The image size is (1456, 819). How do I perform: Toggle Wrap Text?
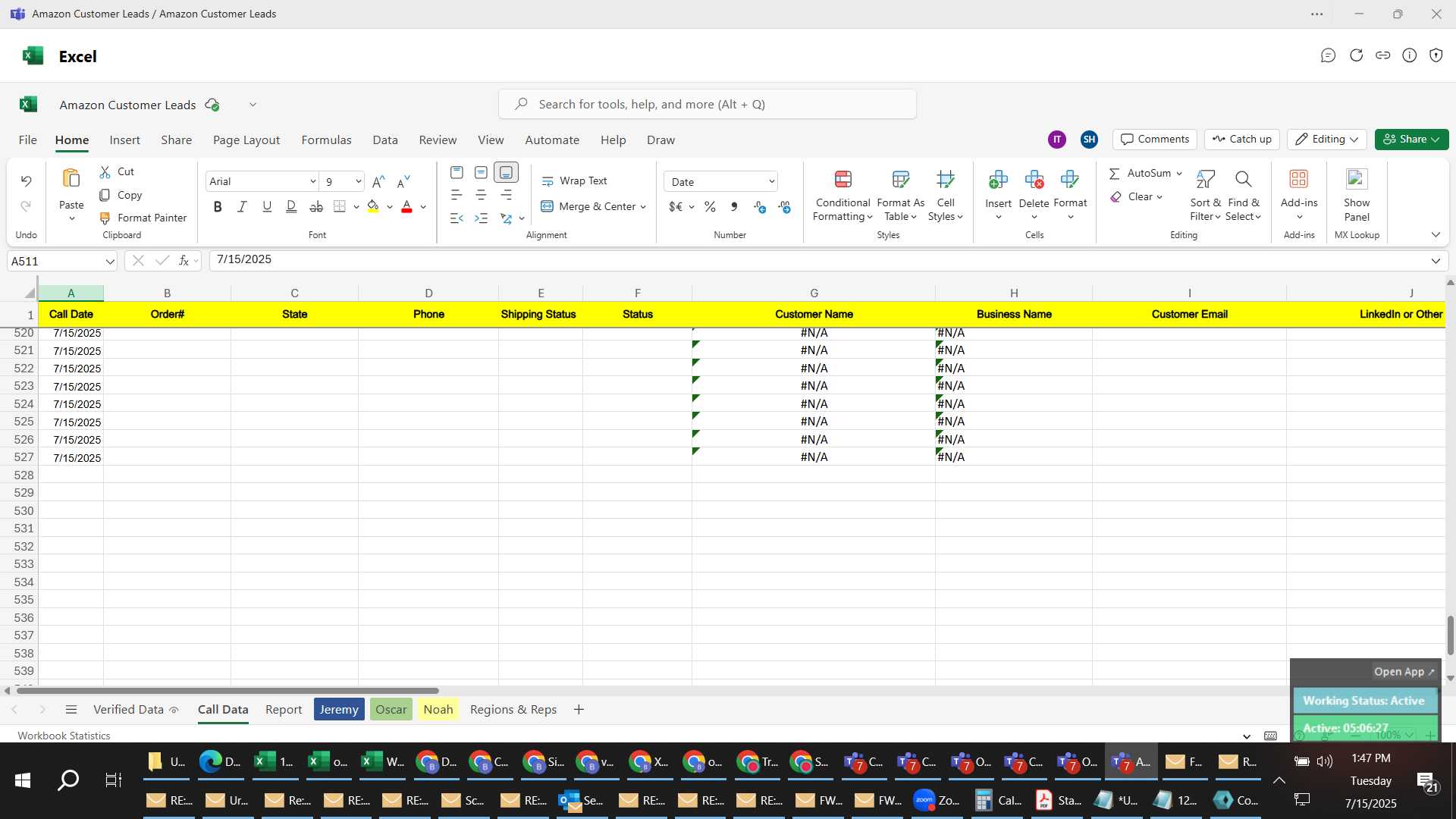point(574,180)
